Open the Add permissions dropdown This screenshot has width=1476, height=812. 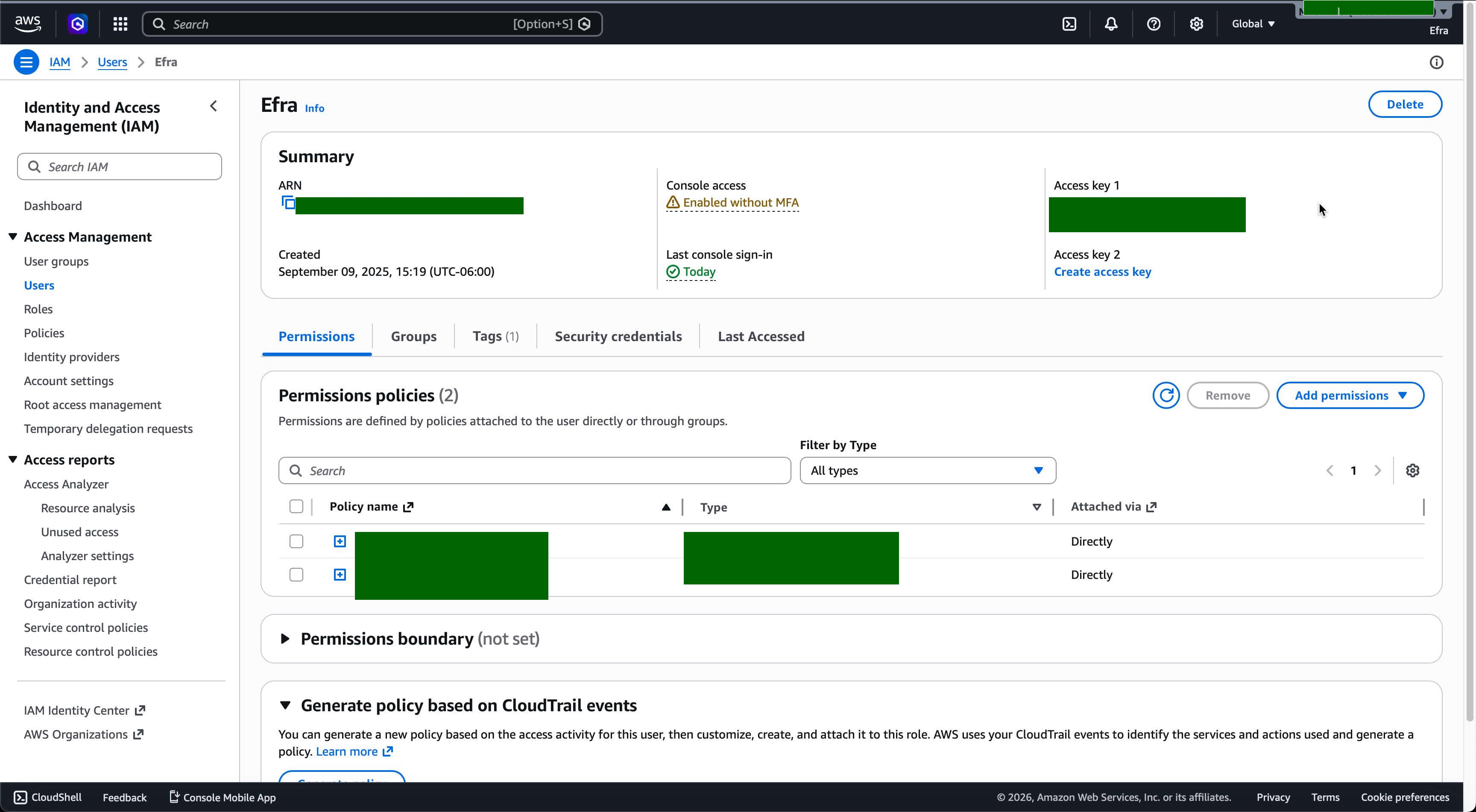1350,395
